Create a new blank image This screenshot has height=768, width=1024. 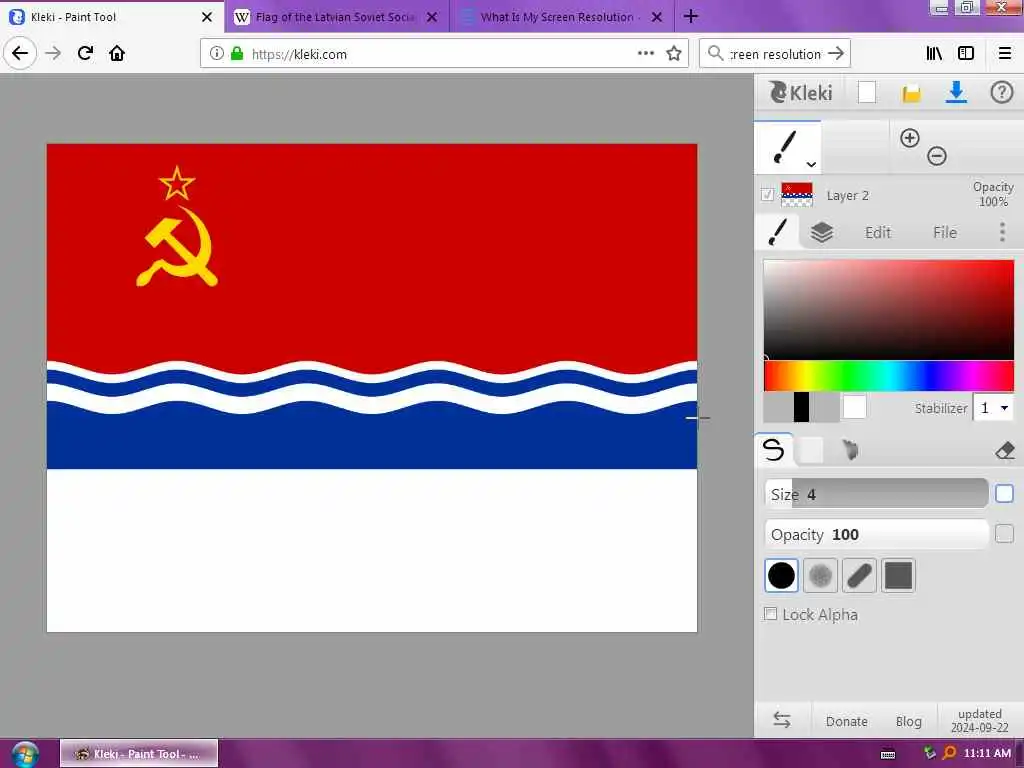tap(867, 92)
